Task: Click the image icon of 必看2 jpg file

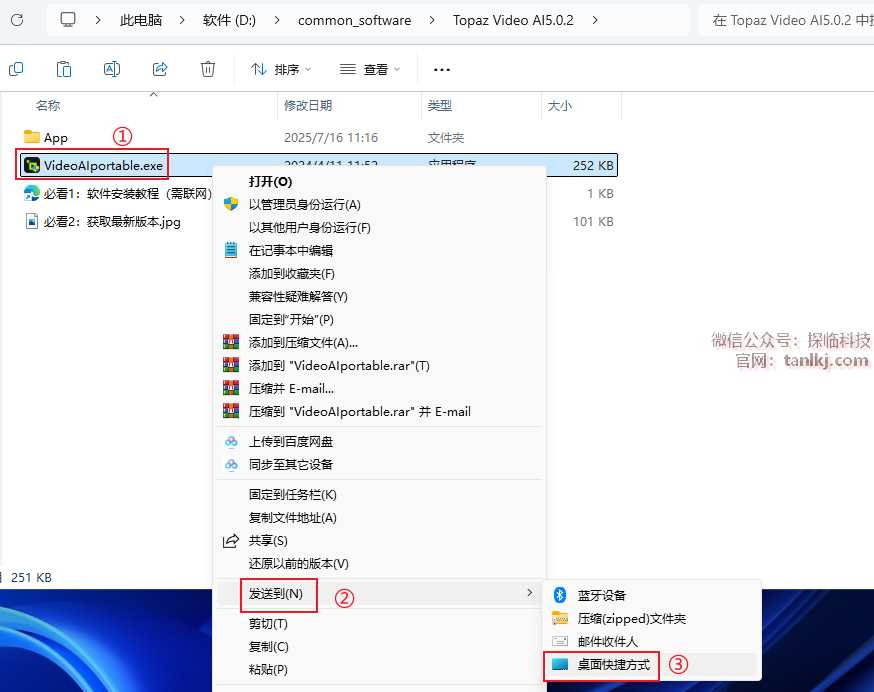Action: click(32, 221)
